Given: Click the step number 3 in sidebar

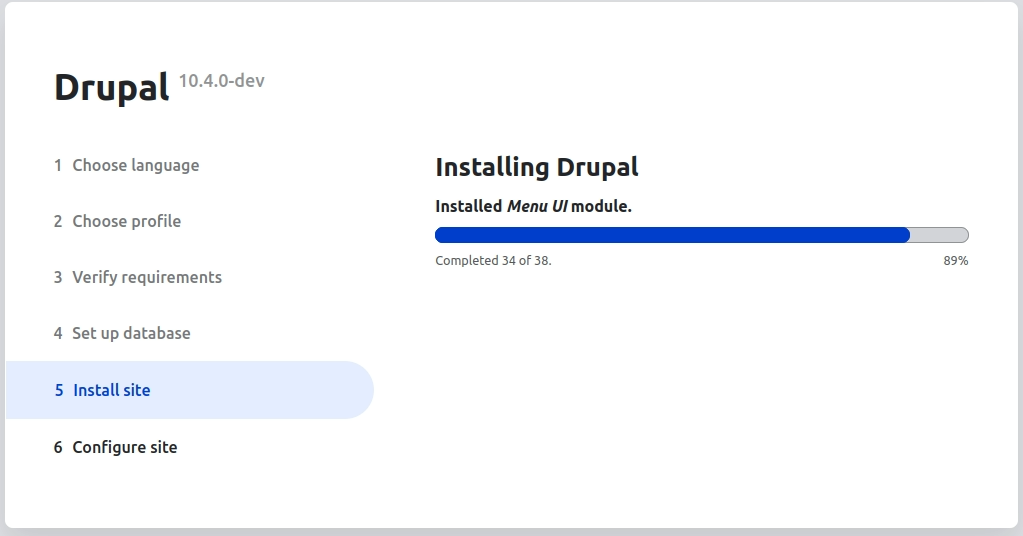Looking at the screenshot, I should (58, 278).
